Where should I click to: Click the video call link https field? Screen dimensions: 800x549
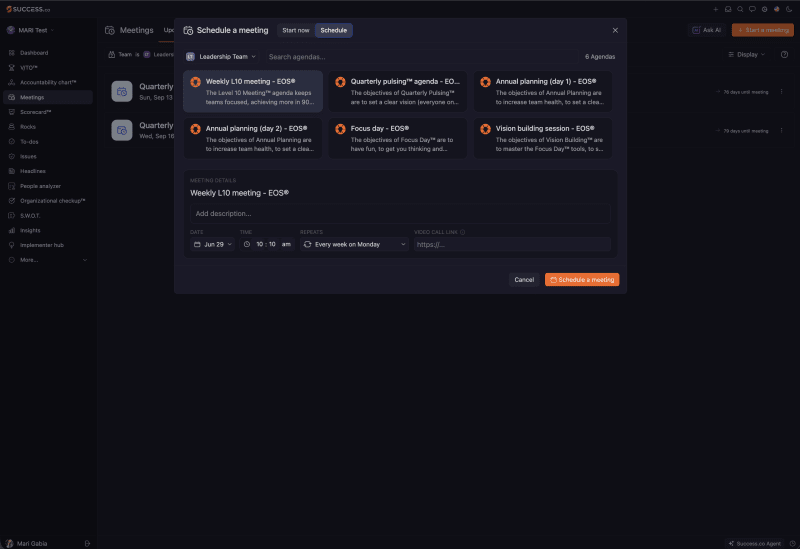coord(512,244)
